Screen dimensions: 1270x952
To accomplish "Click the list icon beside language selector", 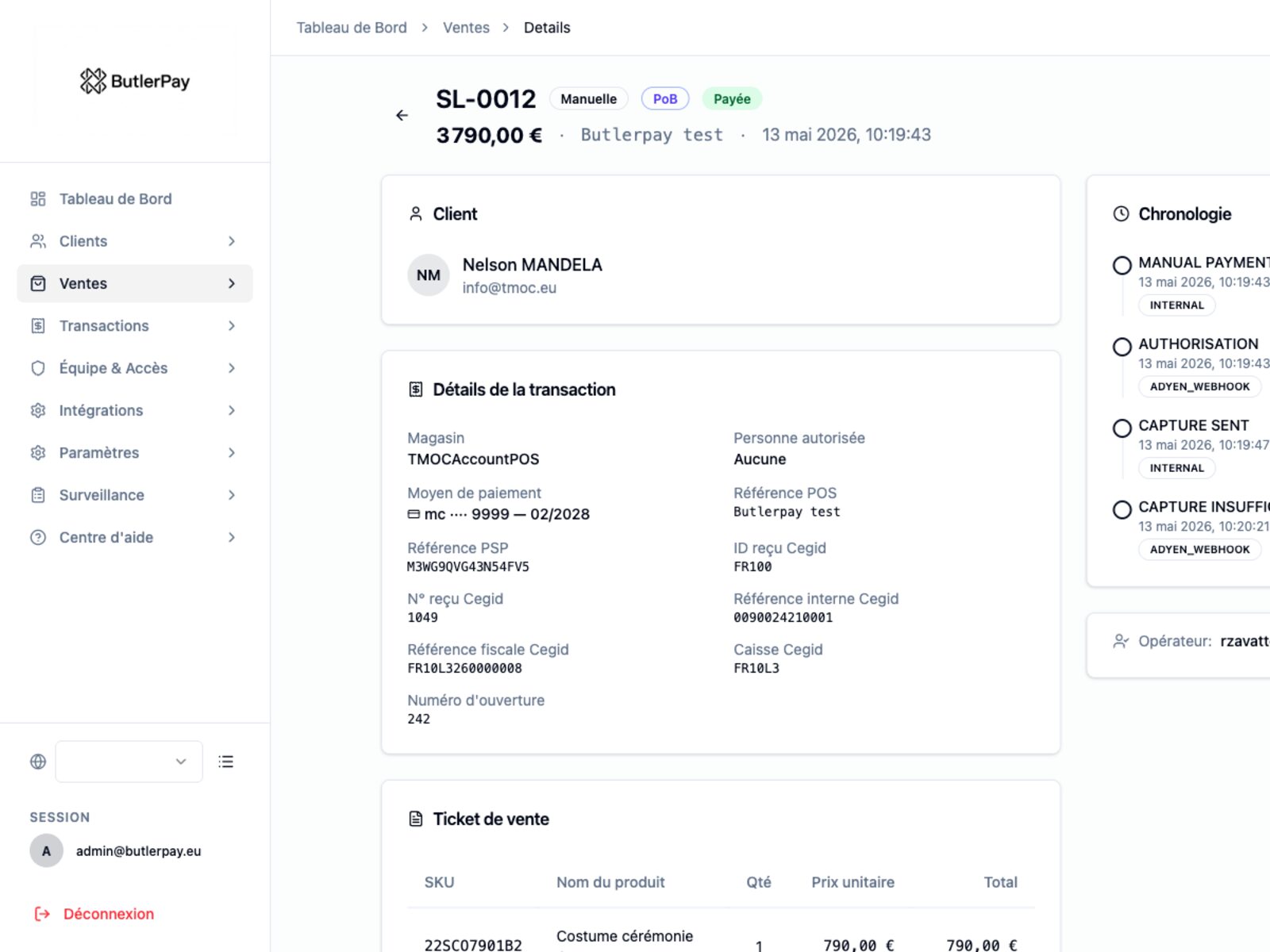I will point(226,762).
